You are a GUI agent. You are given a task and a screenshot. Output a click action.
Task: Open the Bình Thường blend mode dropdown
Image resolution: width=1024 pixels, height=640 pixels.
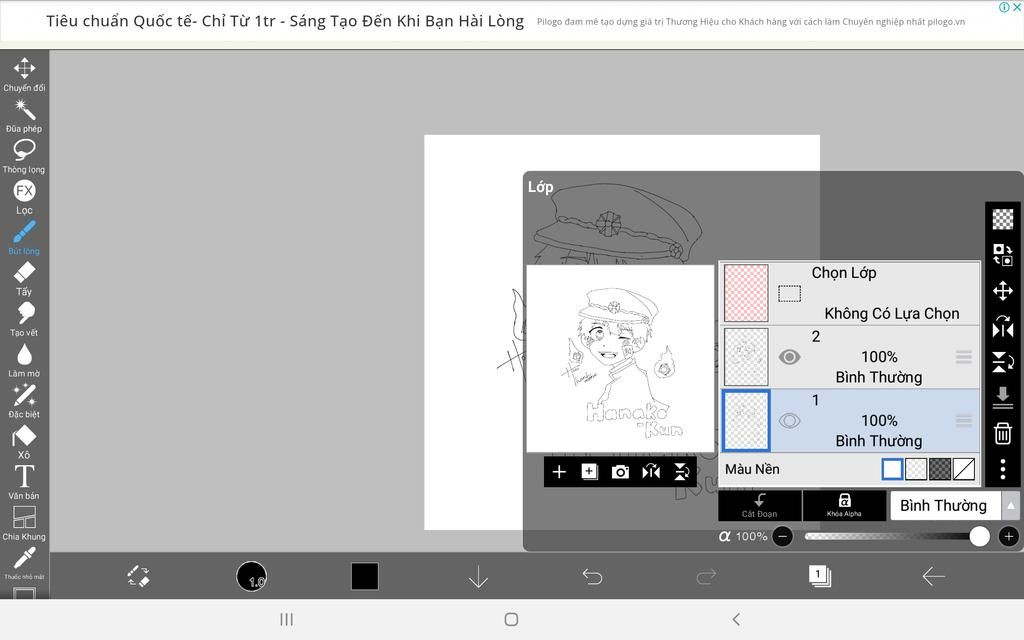(x=944, y=505)
